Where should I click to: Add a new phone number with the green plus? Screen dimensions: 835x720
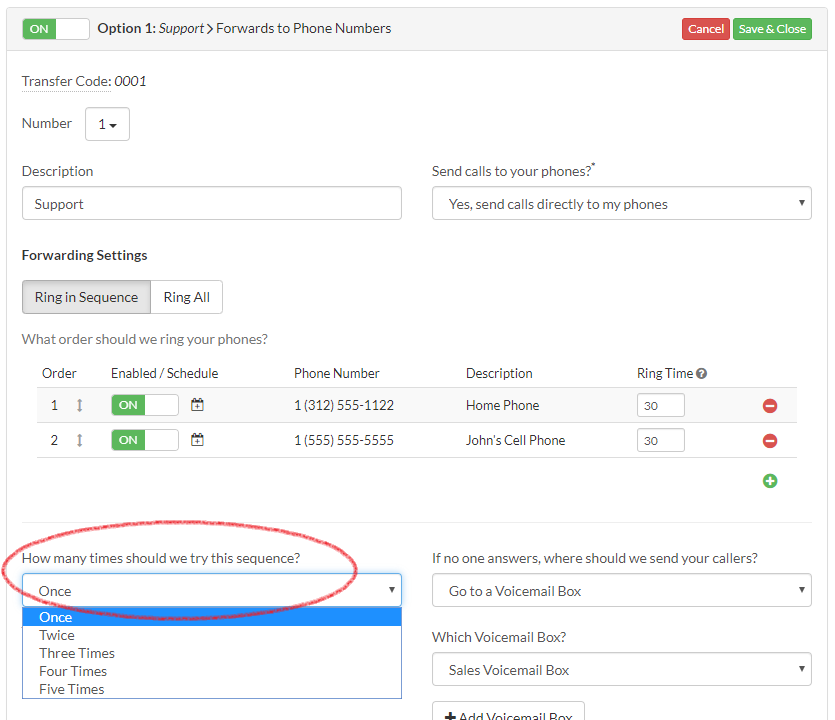[x=769, y=481]
